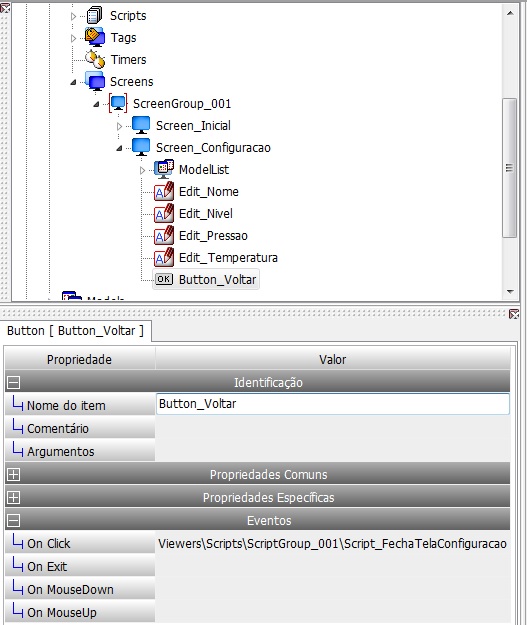
Task: Click the tree vertical scrollbar thumb
Action: [x=509, y=168]
